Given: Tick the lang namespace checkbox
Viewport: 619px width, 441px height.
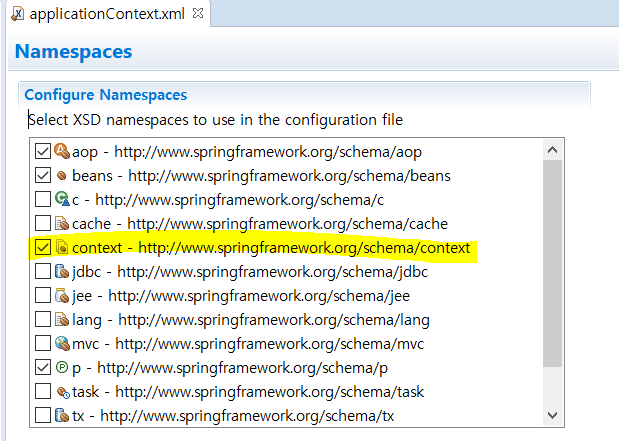Looking at the screenshot, I should [x=43, y=319].
